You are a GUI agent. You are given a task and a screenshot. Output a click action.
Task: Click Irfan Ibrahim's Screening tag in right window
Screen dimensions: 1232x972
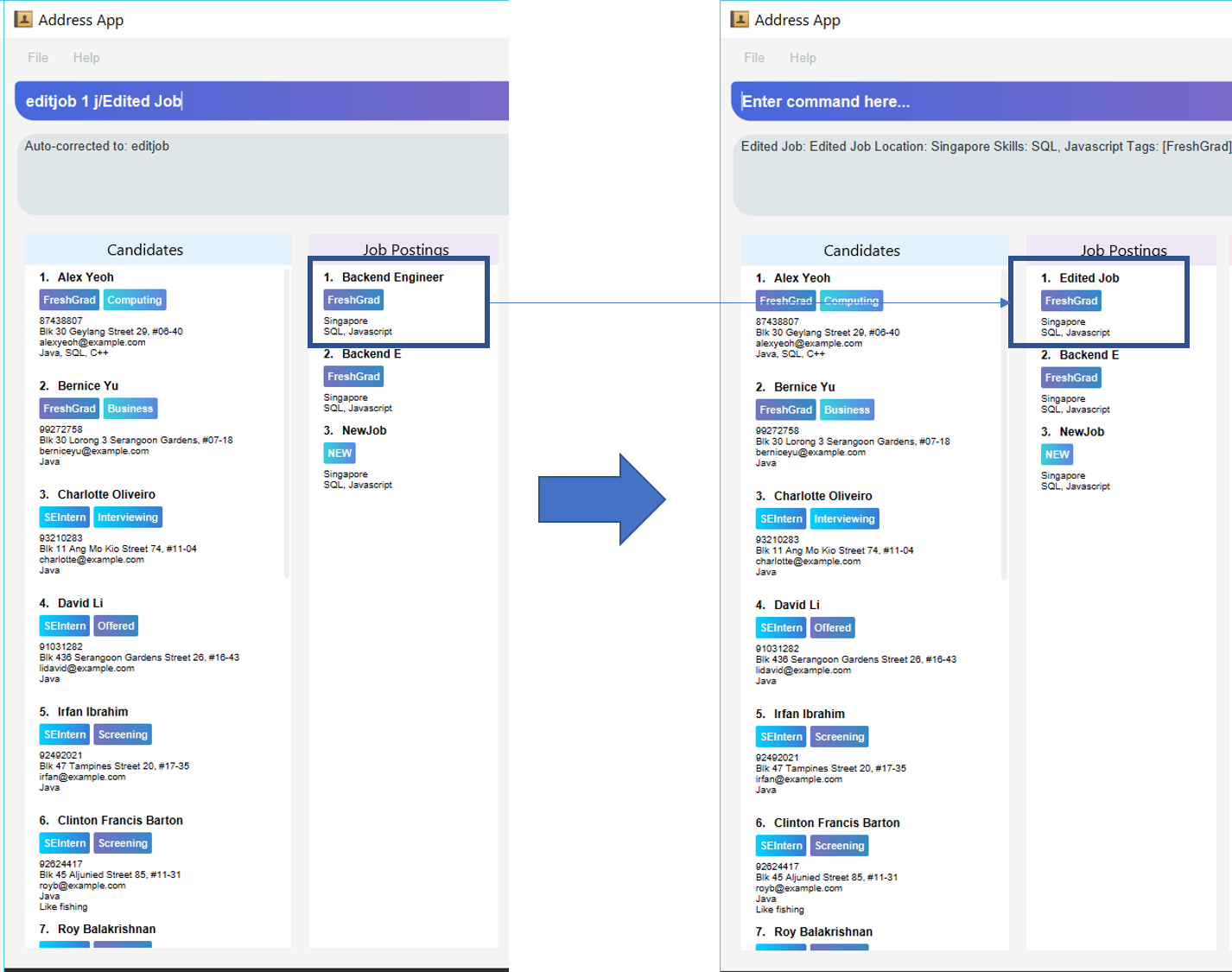click(x=840, y=737)
